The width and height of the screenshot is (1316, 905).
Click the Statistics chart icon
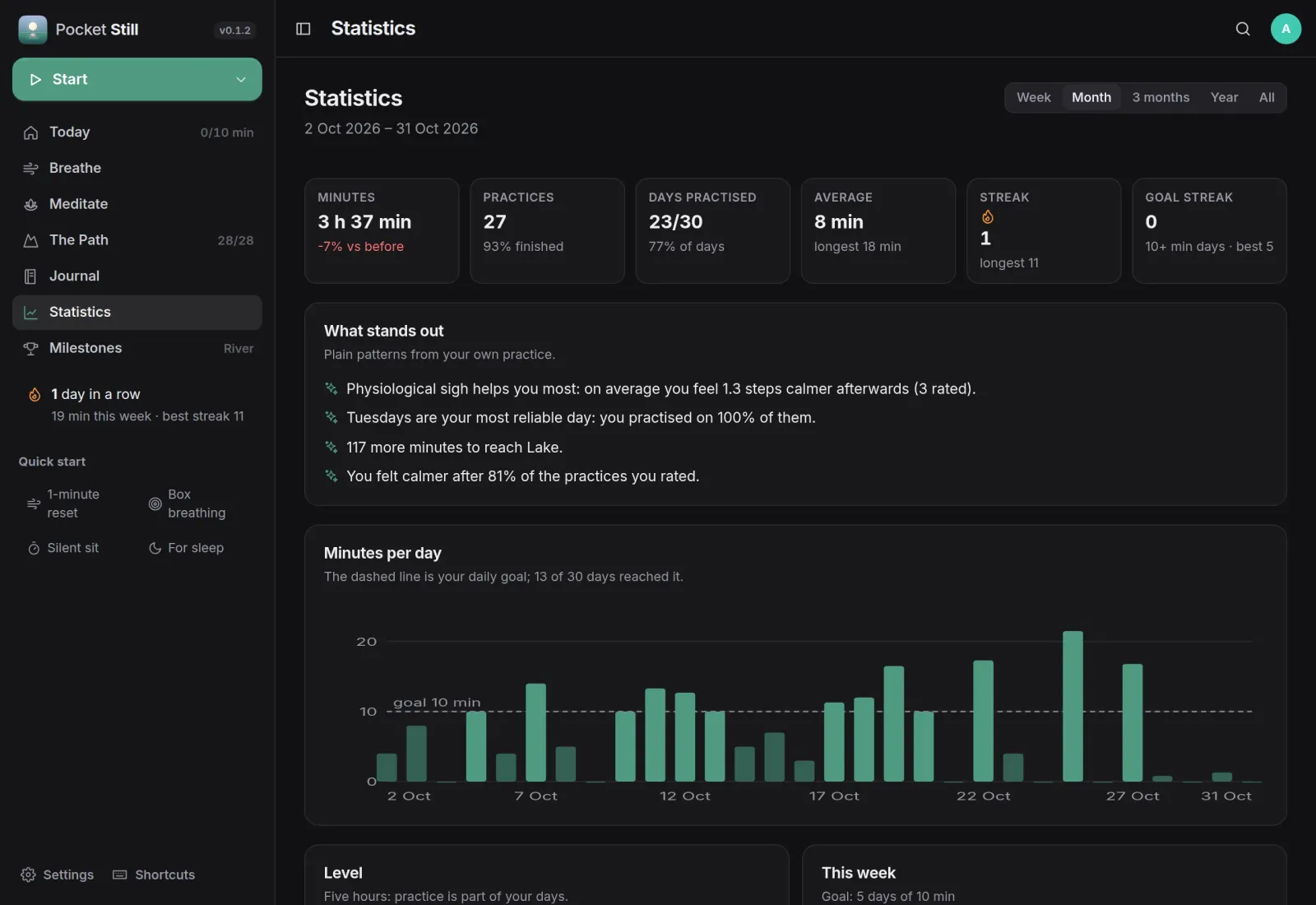tap(30, 313)
